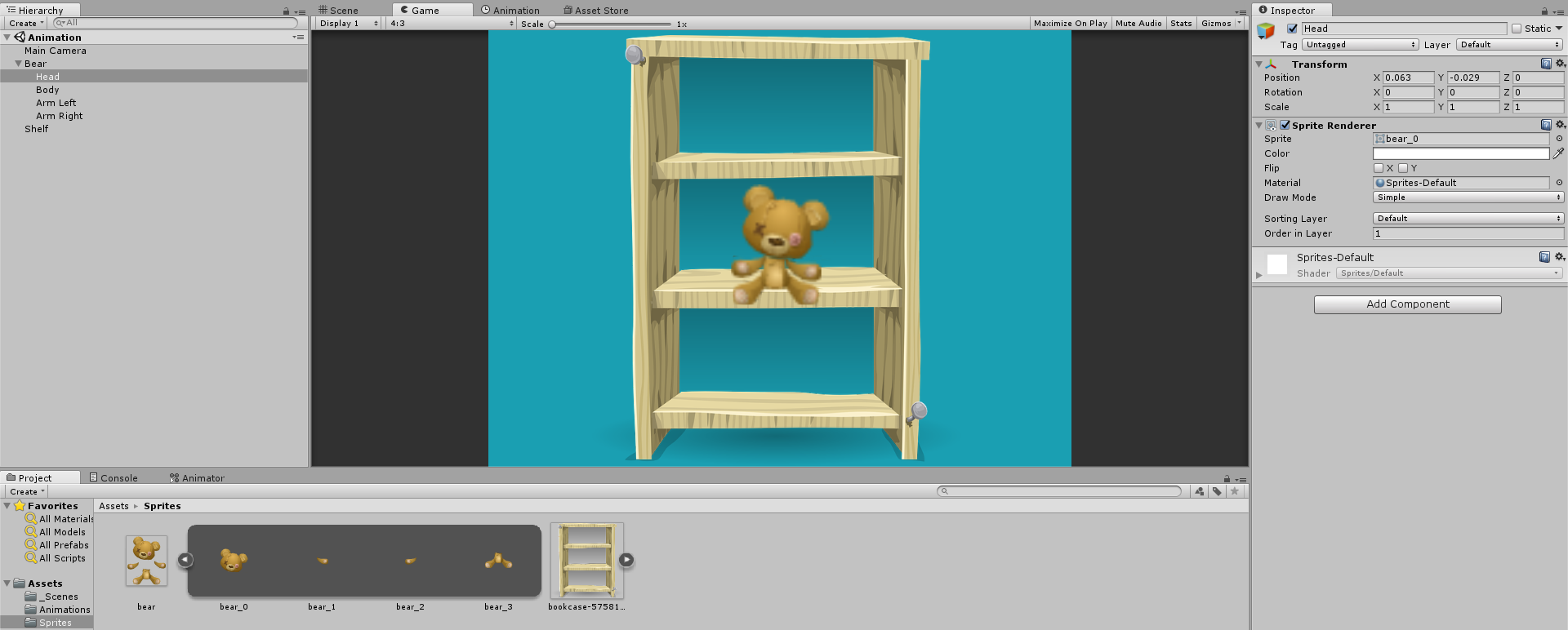The image size is (1568, 630).
Task: Switch to the Scene tab
Action: point(339,11)
